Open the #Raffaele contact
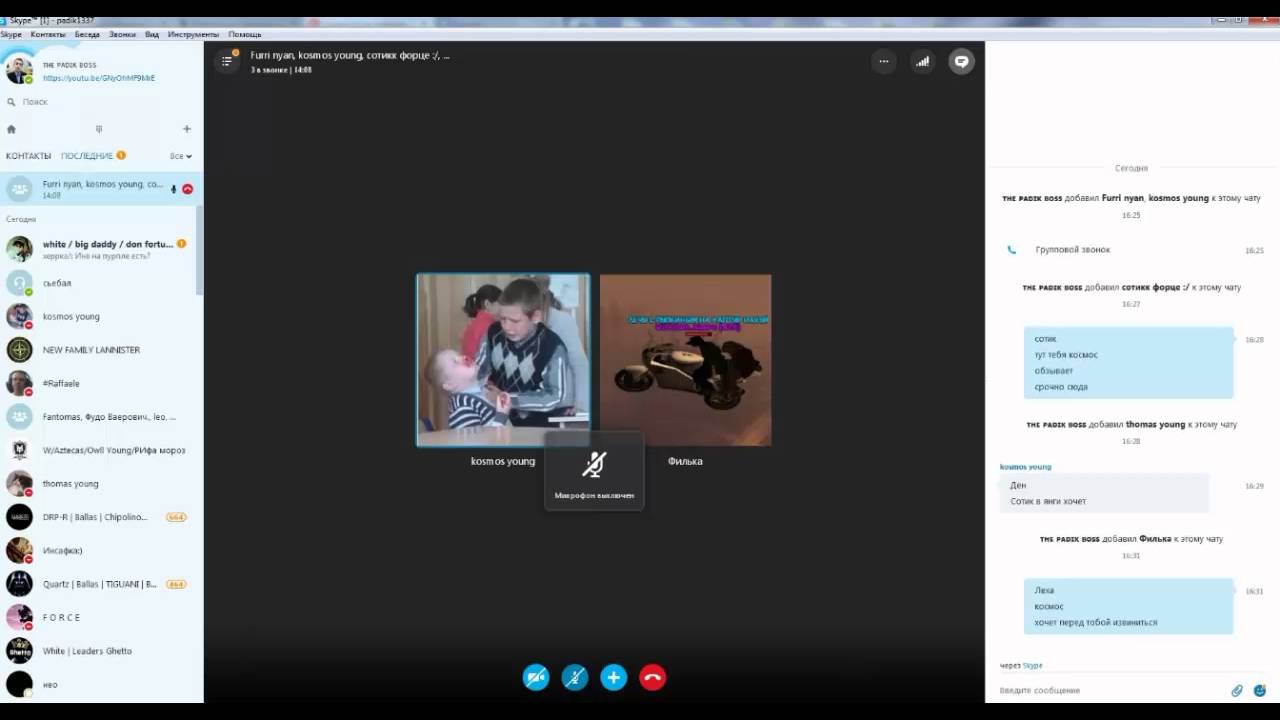The height and width of the screenshot is (720, 1280). coord(99,383)
